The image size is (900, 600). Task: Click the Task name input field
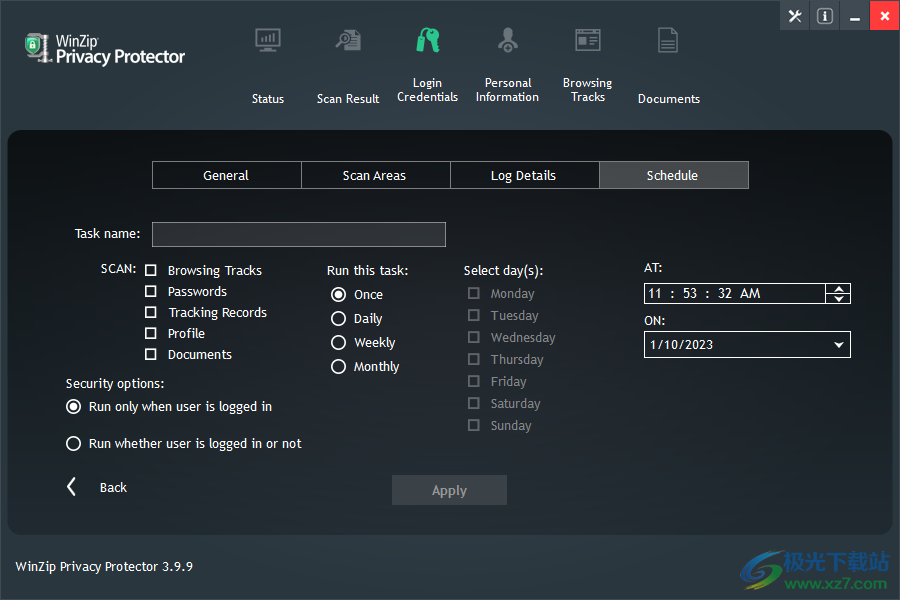pos(299,234)
